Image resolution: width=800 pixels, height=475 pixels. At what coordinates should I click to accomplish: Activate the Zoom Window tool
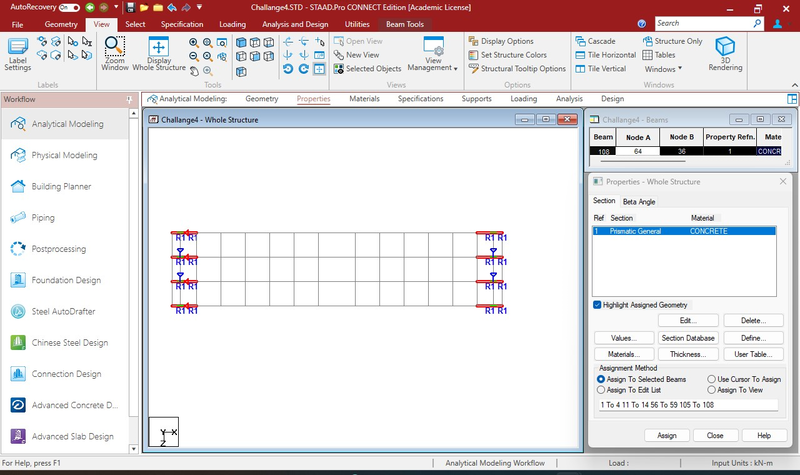pyautogui.click(x=115, y=53)
